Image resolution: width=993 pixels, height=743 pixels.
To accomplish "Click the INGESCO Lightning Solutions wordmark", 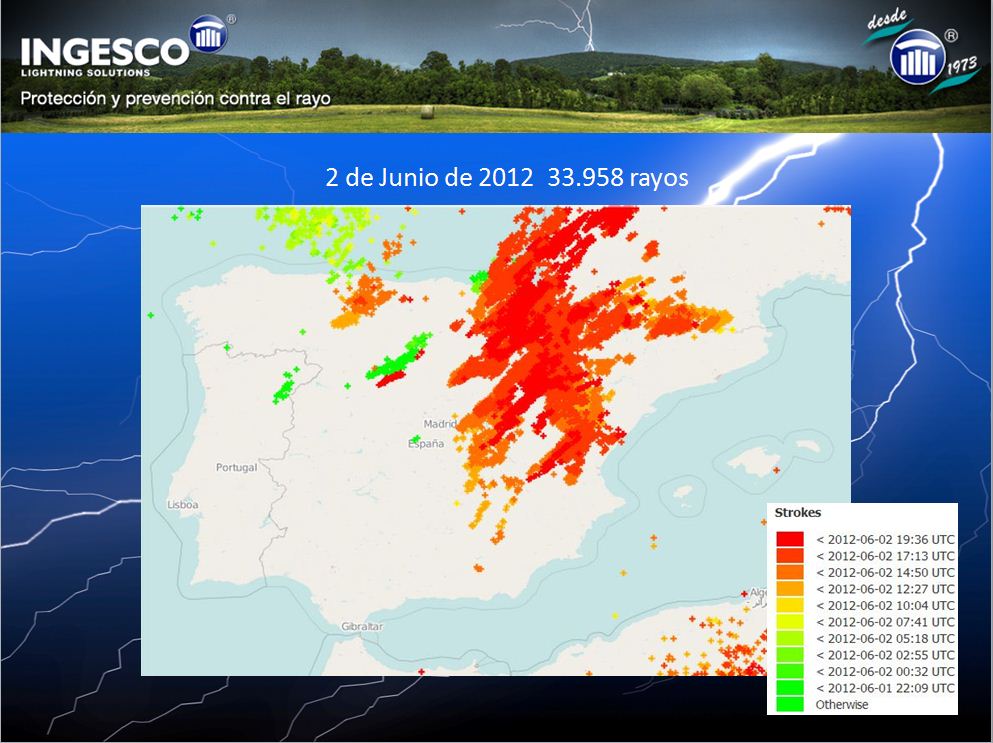I will pos(103,55).
